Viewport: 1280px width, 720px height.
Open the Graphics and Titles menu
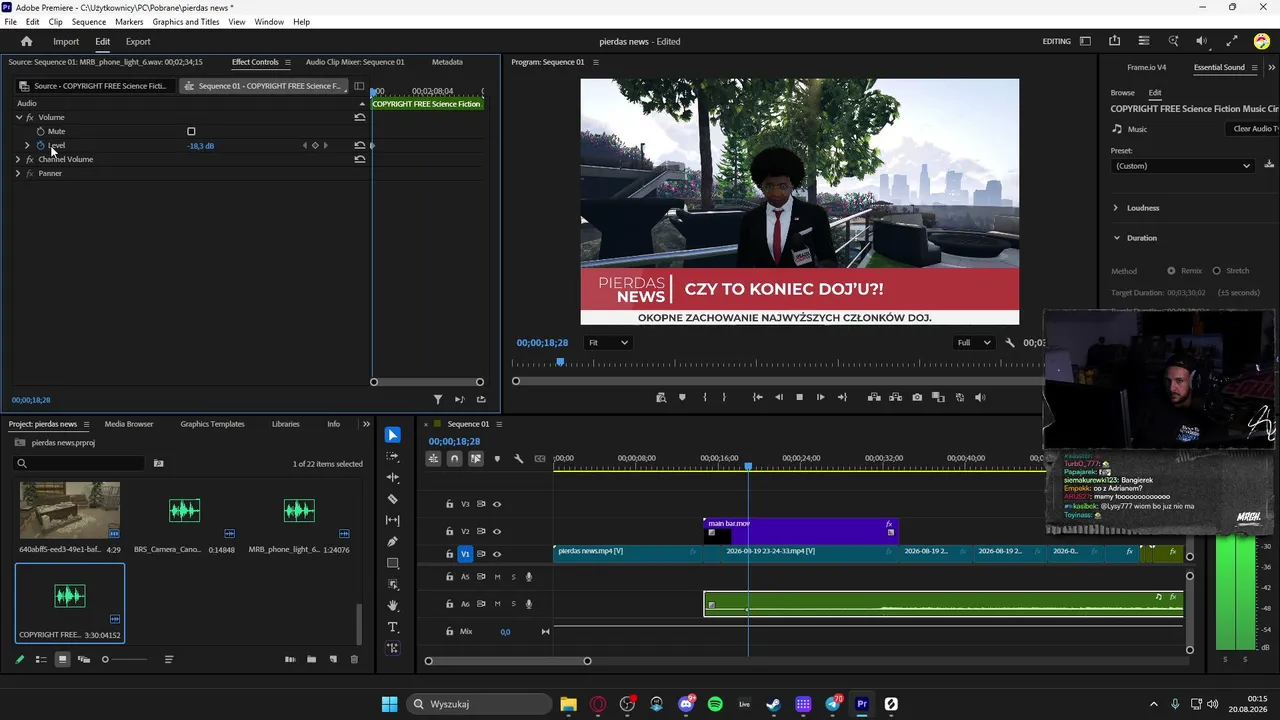186,22
